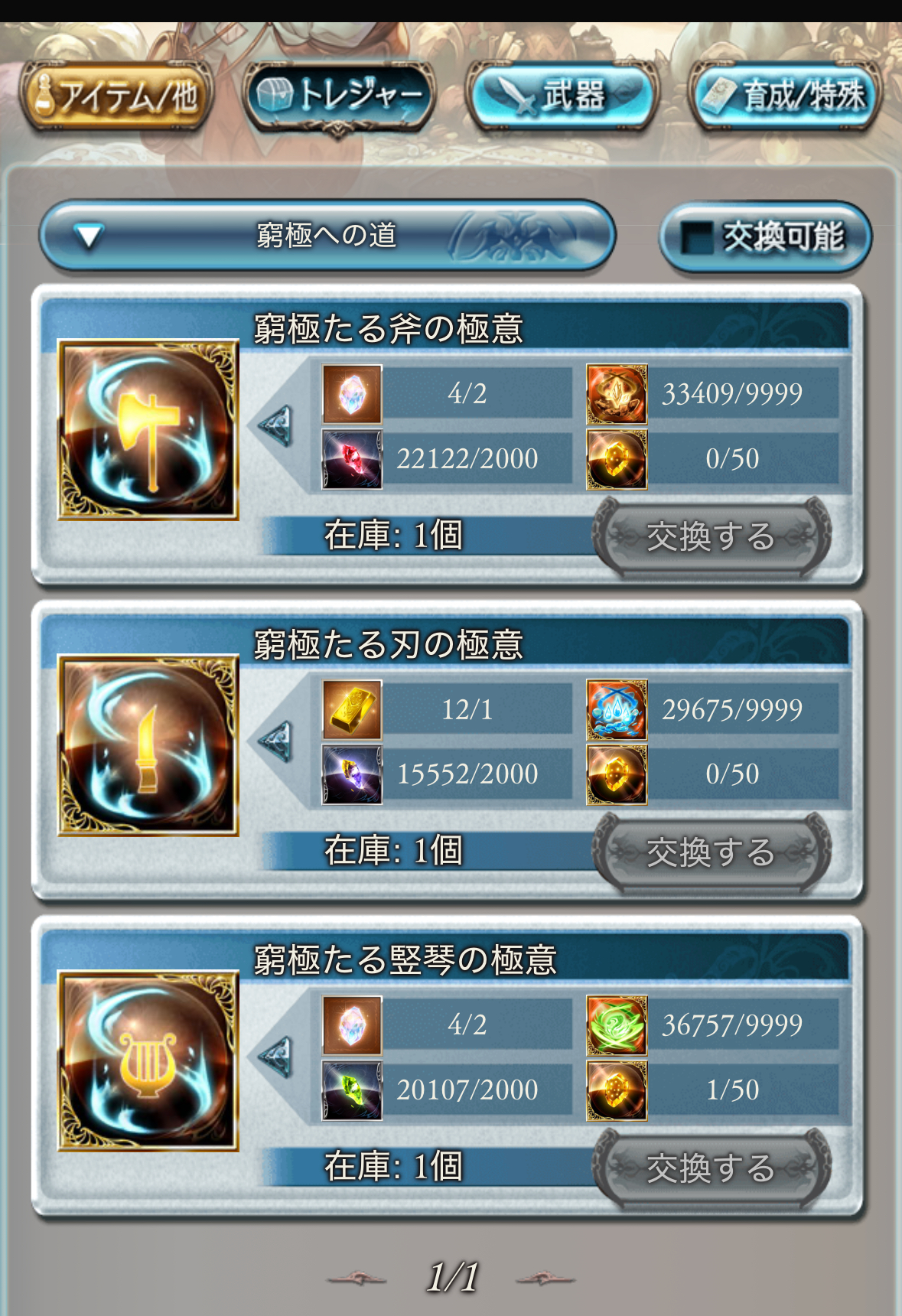Tap the golden gem icon showing 1/50

point(617,1090)
